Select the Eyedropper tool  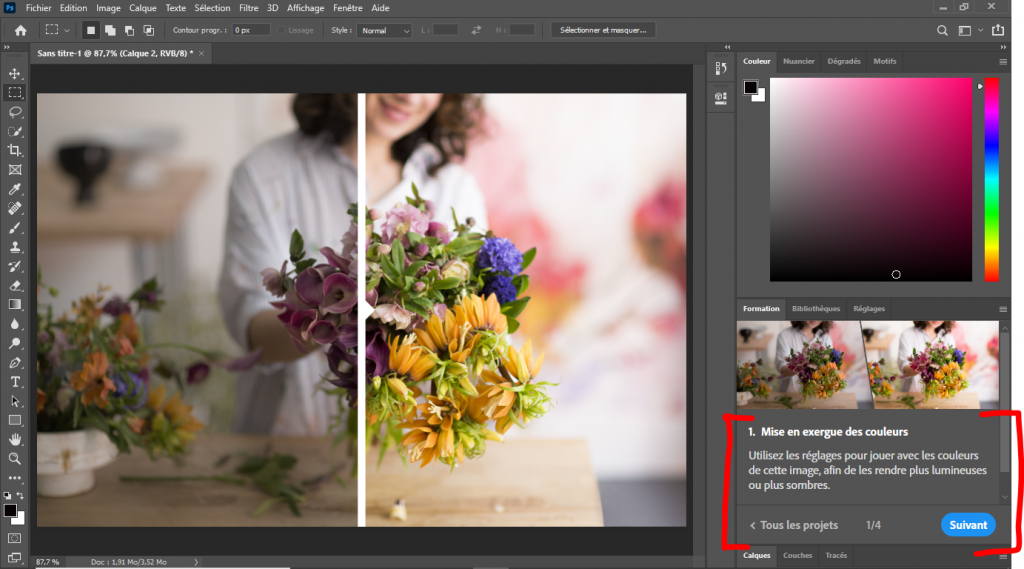pyautogui.click(x=15, y=189)
